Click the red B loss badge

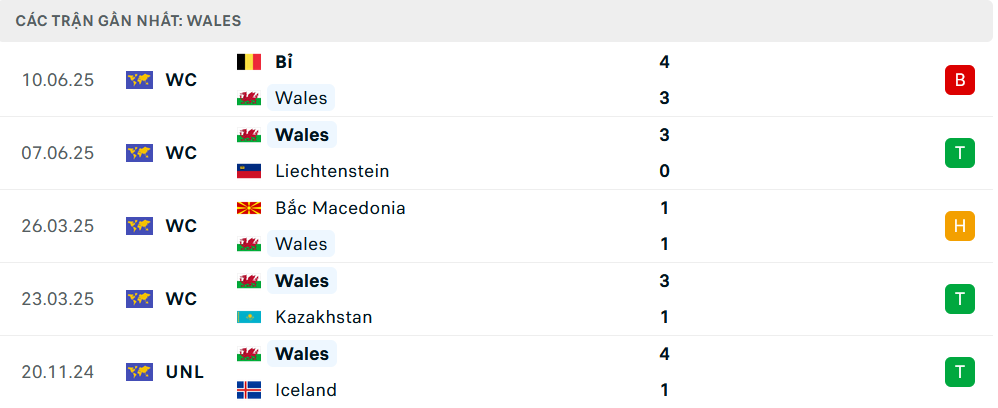[x=959, y=80]
